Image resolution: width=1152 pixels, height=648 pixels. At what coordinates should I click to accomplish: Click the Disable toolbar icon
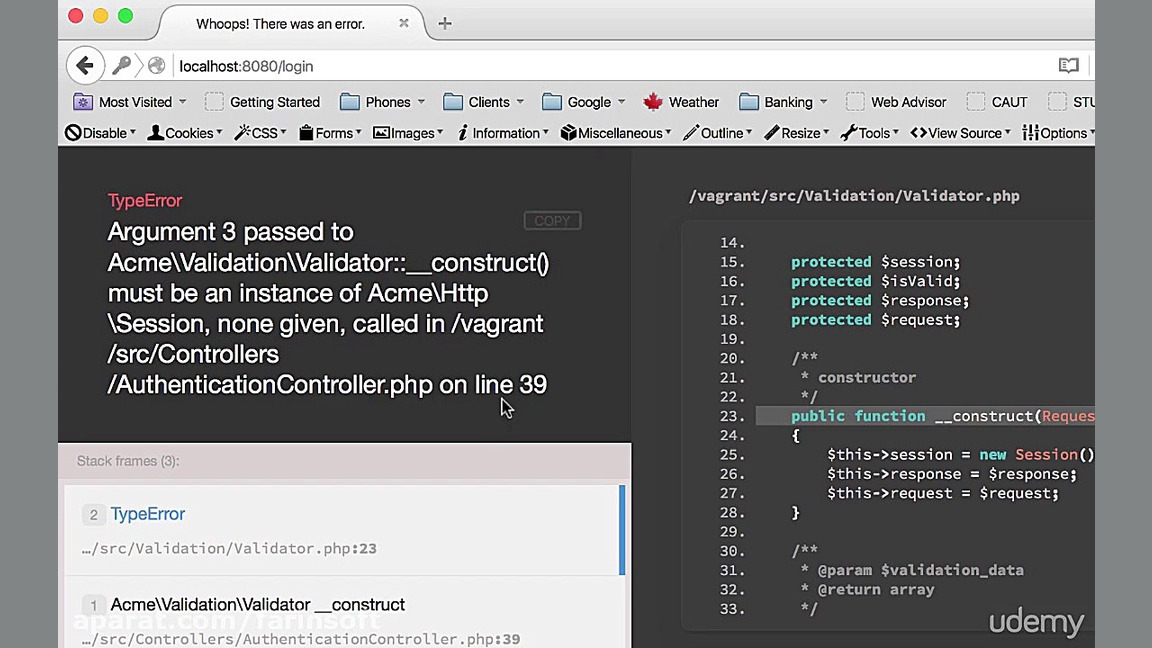(73, 133)
